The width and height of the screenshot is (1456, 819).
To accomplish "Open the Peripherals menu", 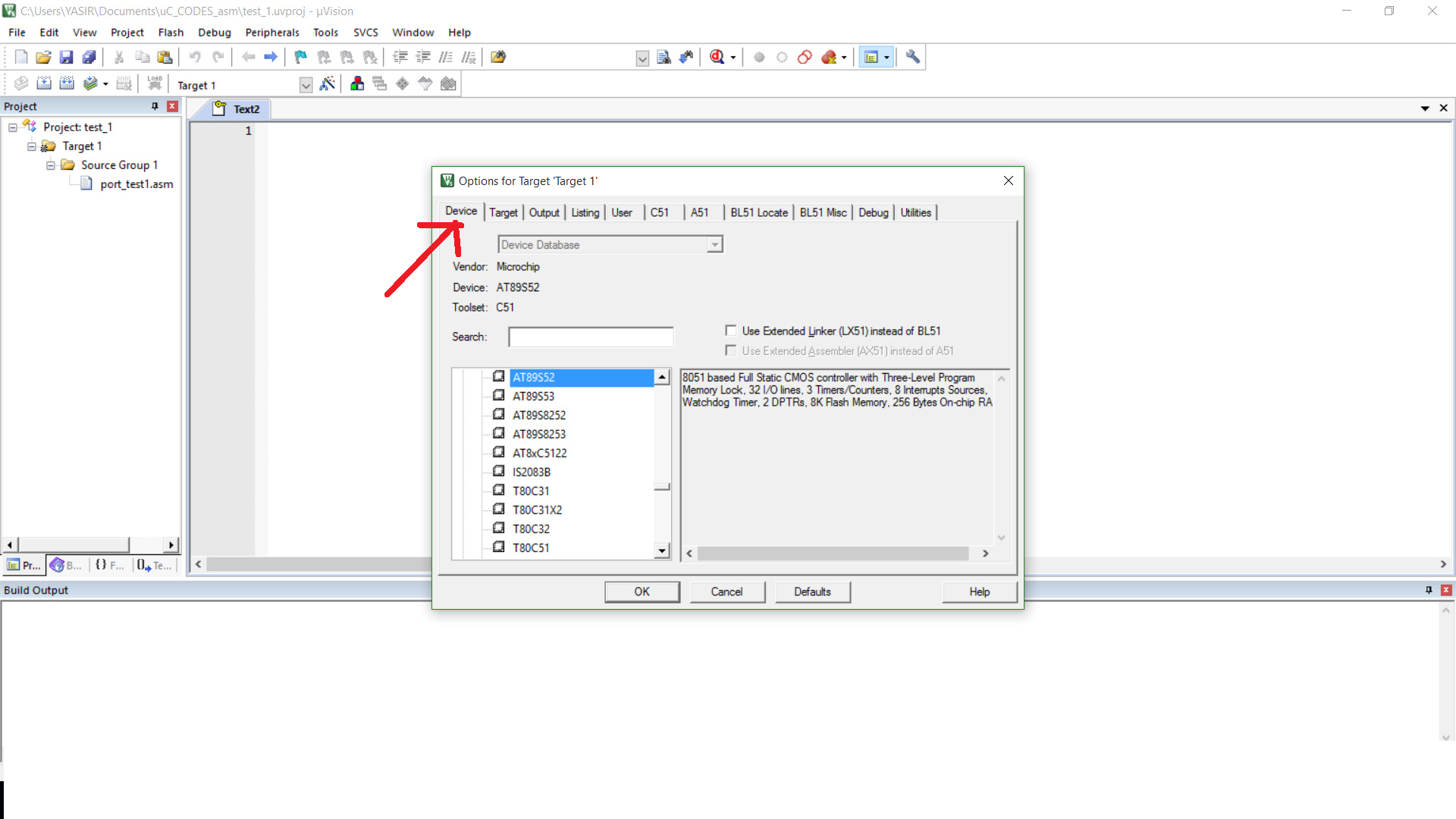I will (x=271, y=33).
